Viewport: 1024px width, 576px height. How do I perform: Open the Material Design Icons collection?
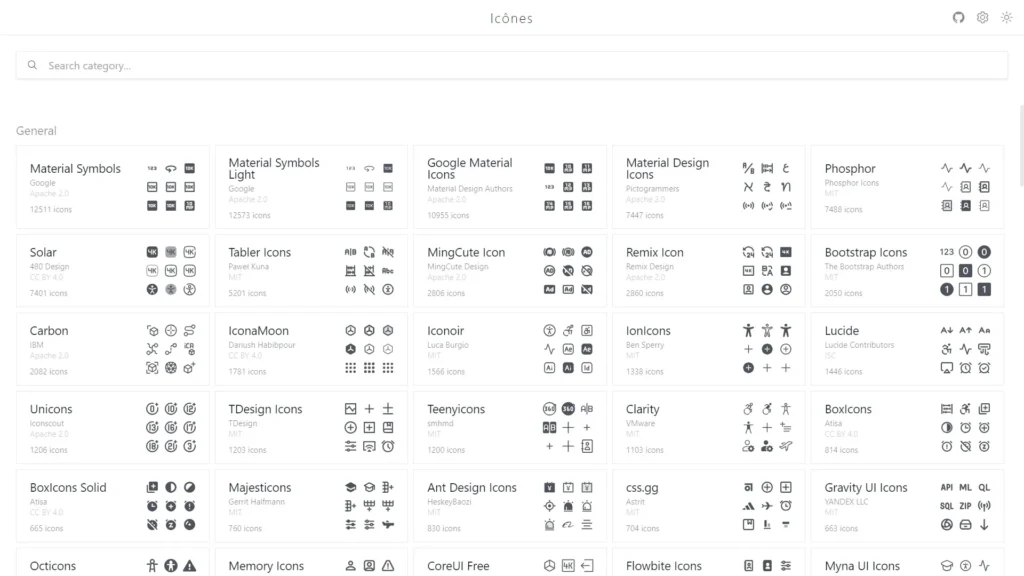click(x=709, y=187)
